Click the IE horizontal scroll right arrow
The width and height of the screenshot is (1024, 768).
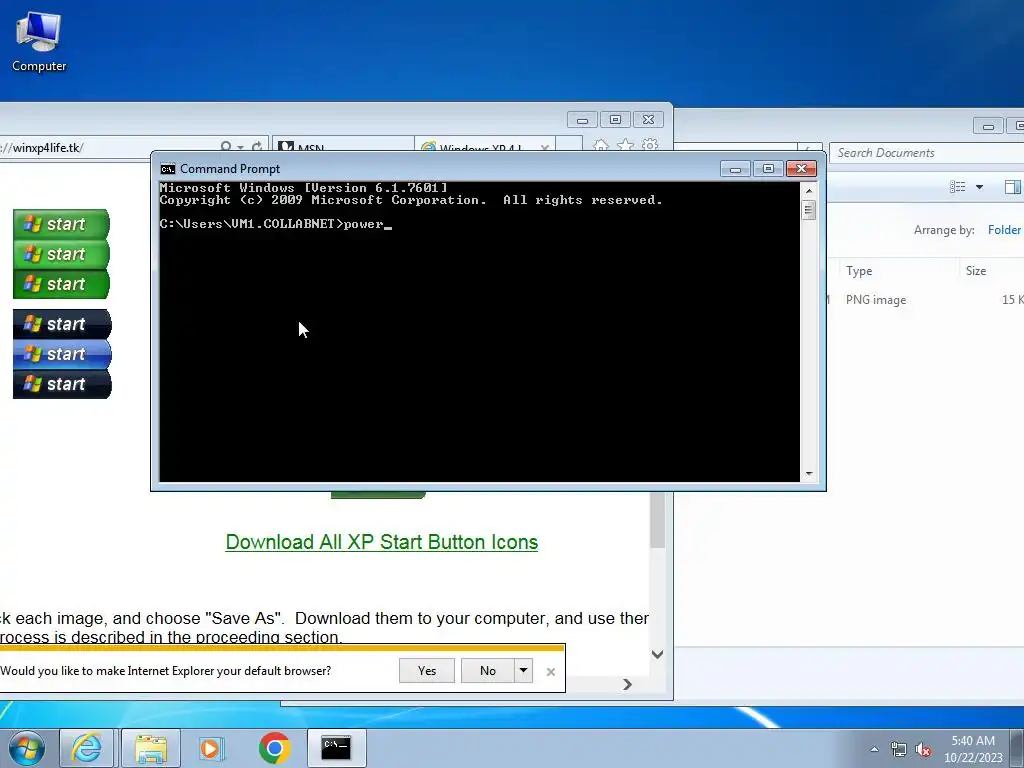pos(628,684)
